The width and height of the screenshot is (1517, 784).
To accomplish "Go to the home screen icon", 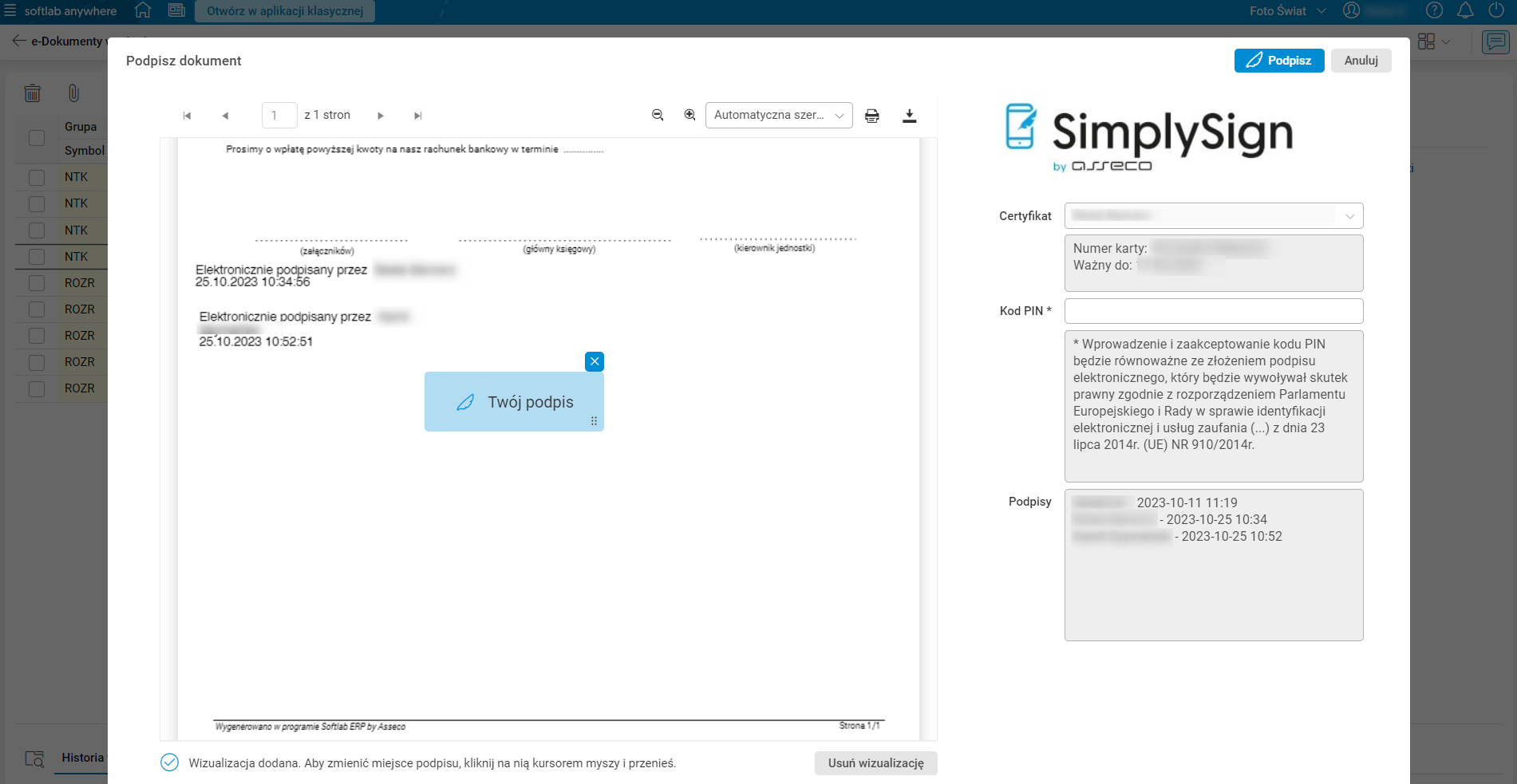I will point(143,10).
